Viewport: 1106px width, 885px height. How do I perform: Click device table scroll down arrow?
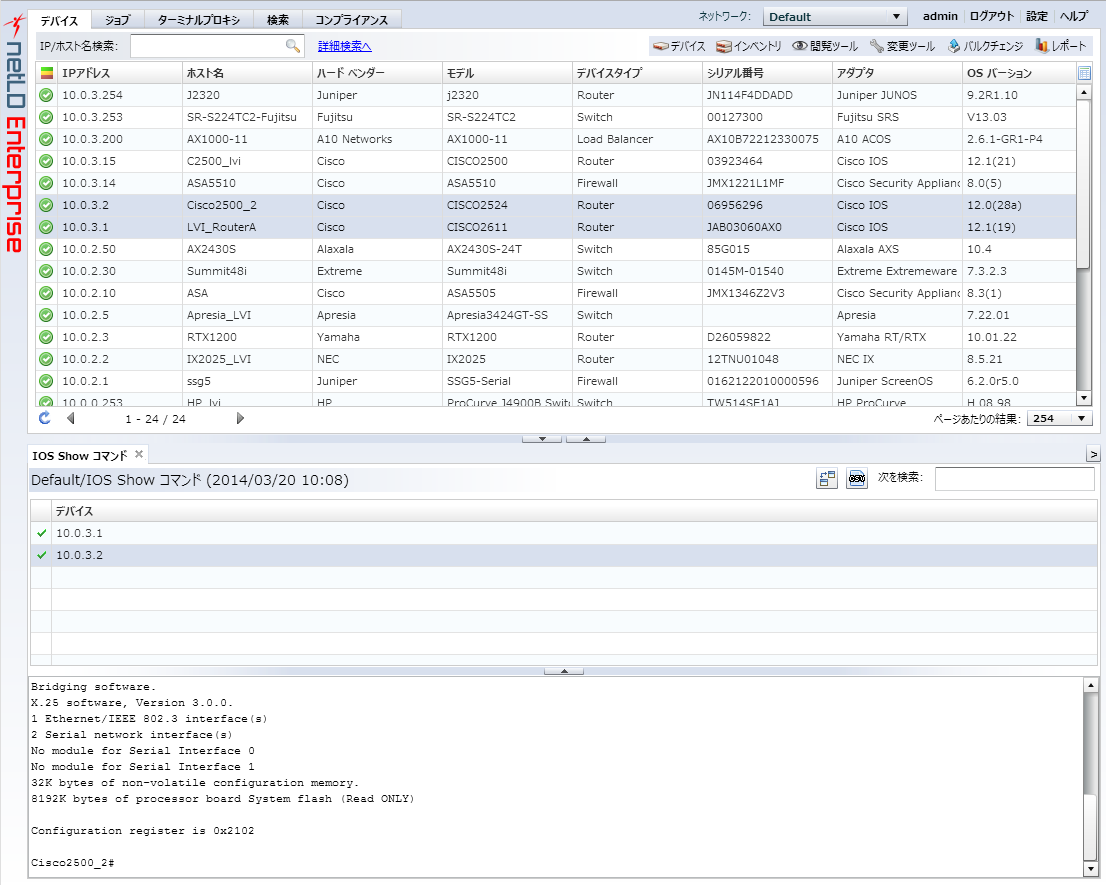click(1083, 398)
